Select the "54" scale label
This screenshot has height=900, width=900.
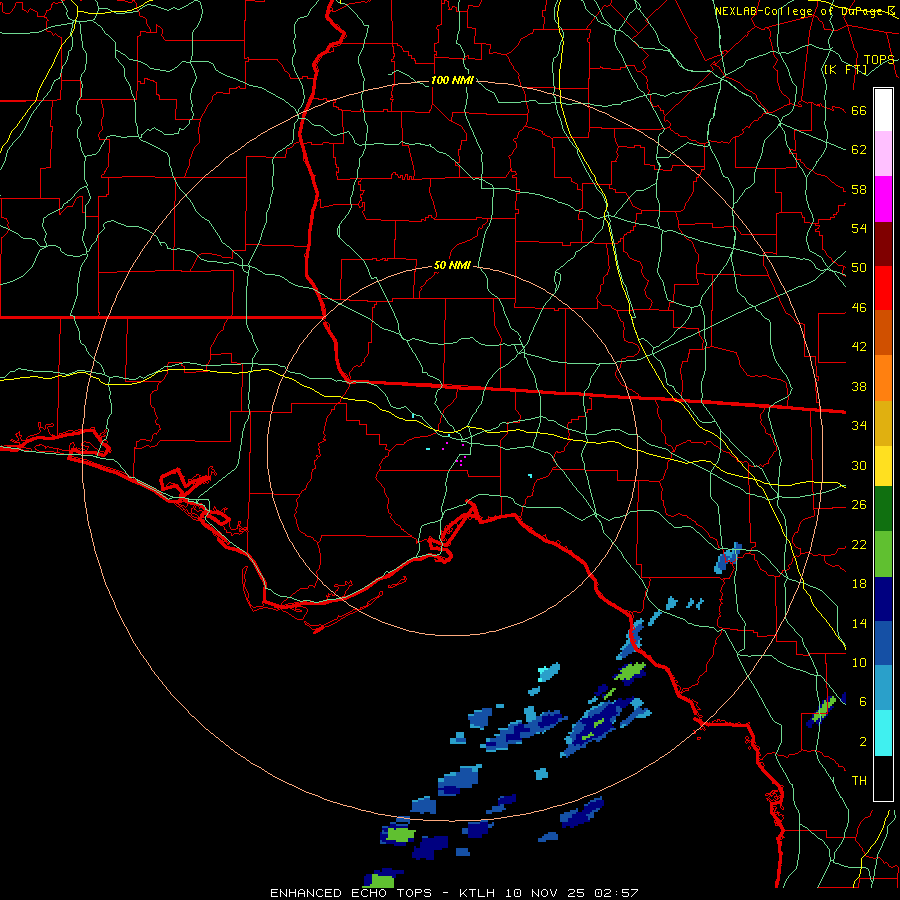pyautogui.click(x=859, y=228)
